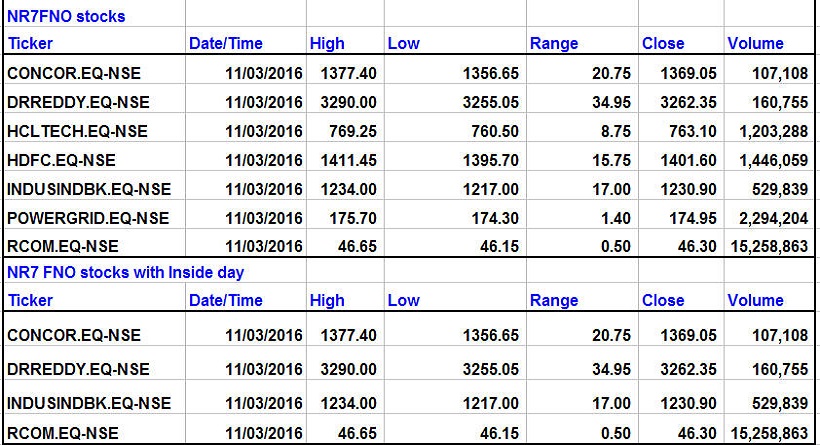Click HDFC close value 1401.60
This screenshot has width=820, height=445.
point(686,160)
